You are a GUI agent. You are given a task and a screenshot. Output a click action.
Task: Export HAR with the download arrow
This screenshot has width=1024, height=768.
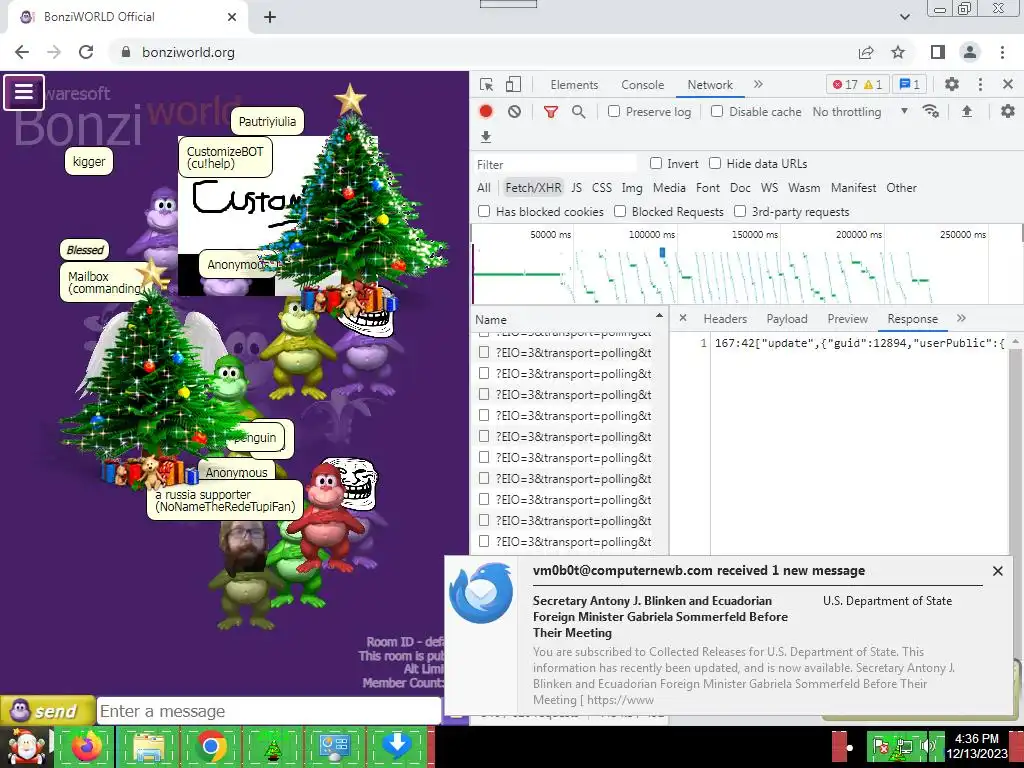click(x=486, y=136)
